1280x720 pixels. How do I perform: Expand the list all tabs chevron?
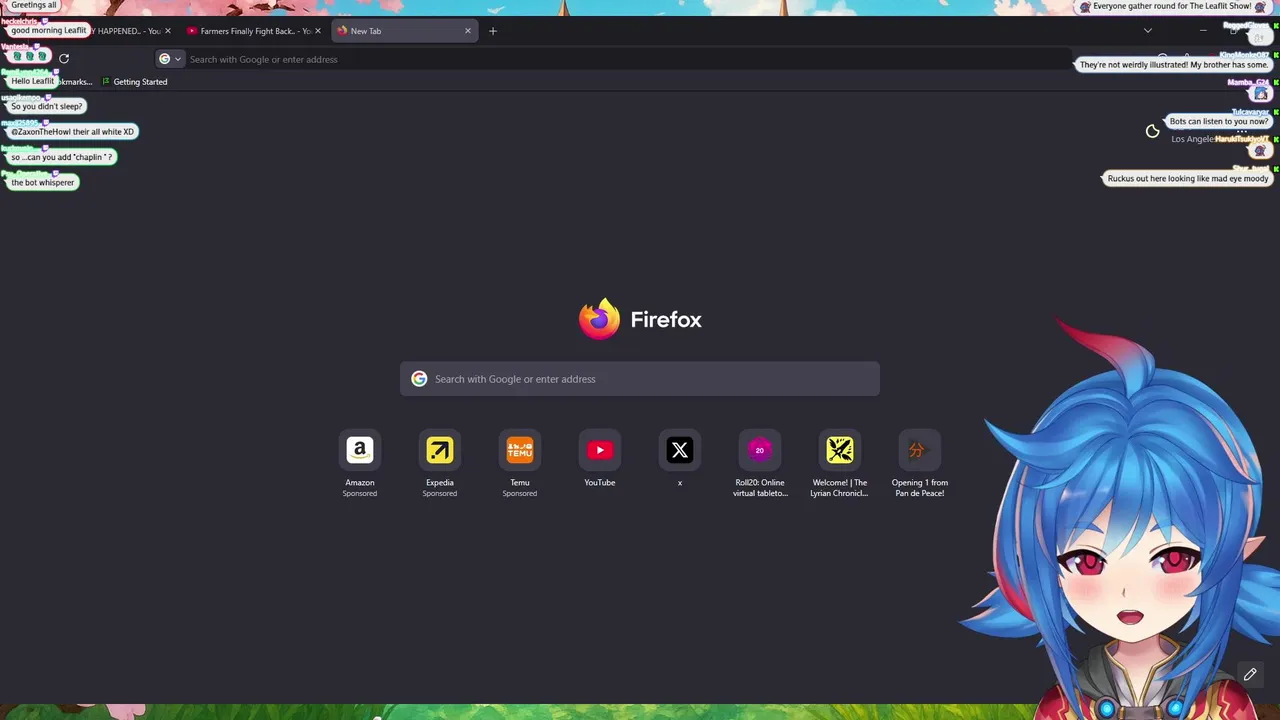click(1147, 30)
